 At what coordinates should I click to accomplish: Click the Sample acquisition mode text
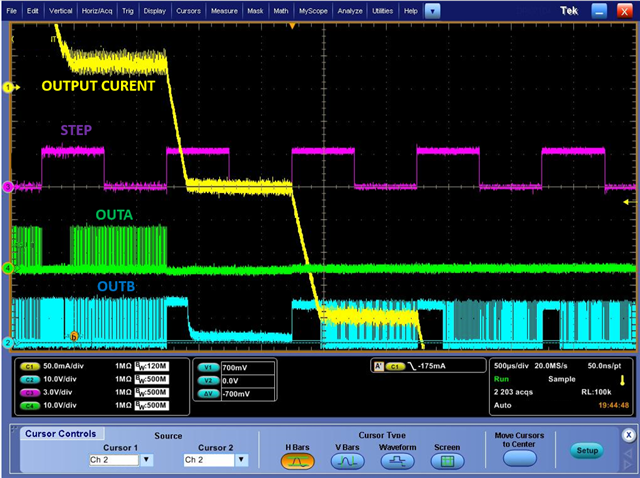click(x=562, y=379)
